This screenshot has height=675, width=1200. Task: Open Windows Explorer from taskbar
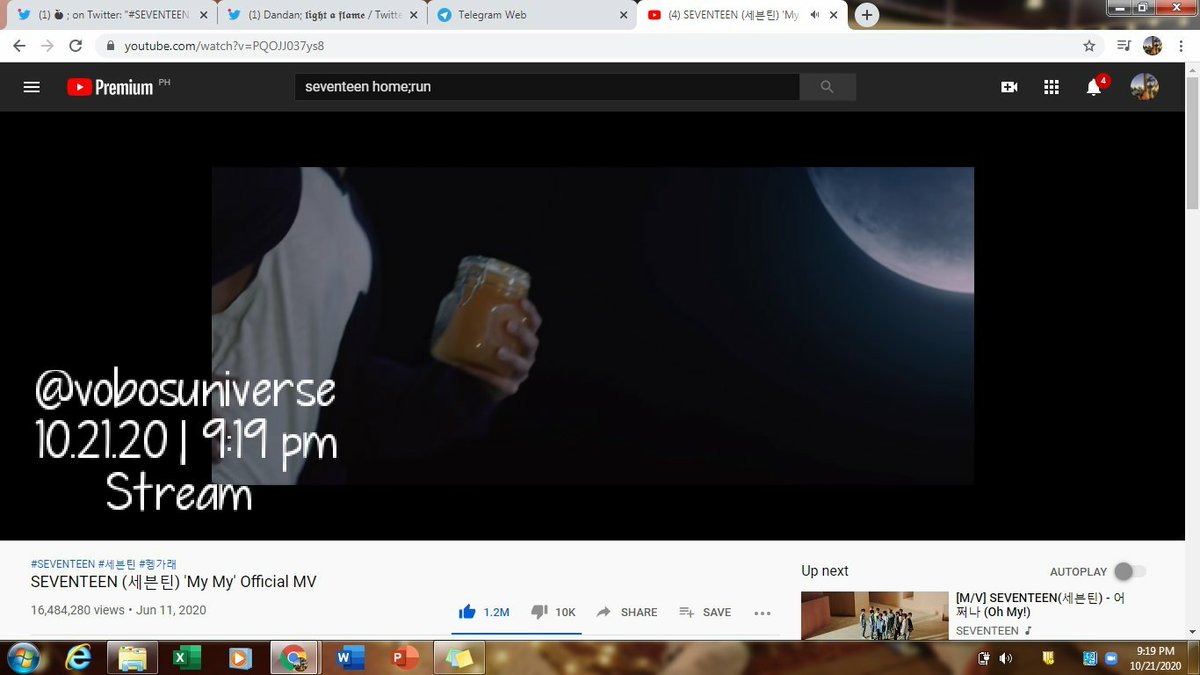click(132, 658)
